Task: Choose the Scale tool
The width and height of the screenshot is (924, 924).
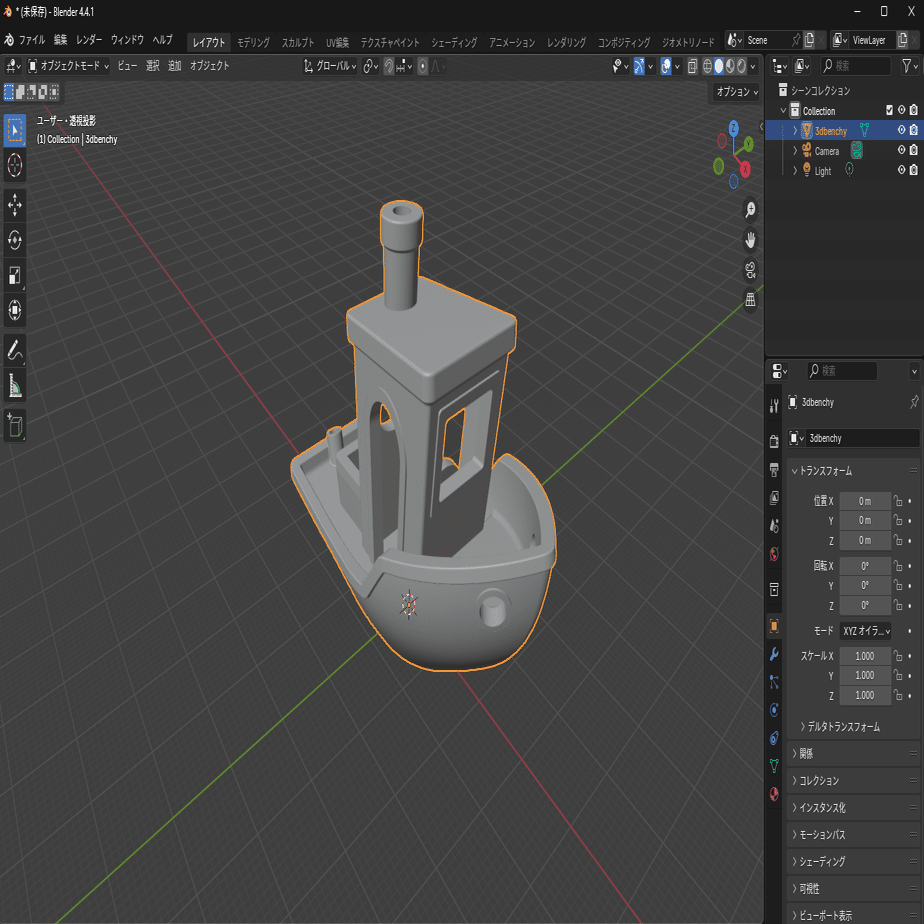Action: 15,275
